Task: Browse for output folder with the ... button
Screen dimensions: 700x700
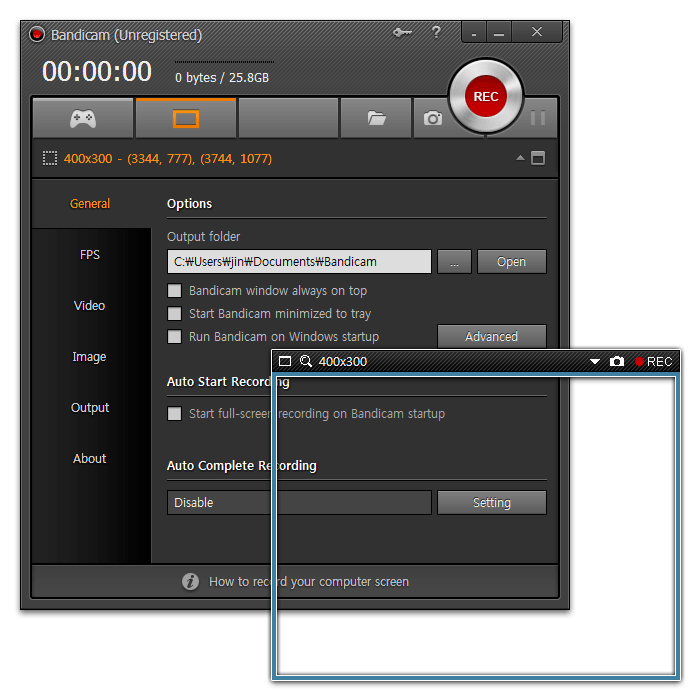Action: tap(454, 262)
